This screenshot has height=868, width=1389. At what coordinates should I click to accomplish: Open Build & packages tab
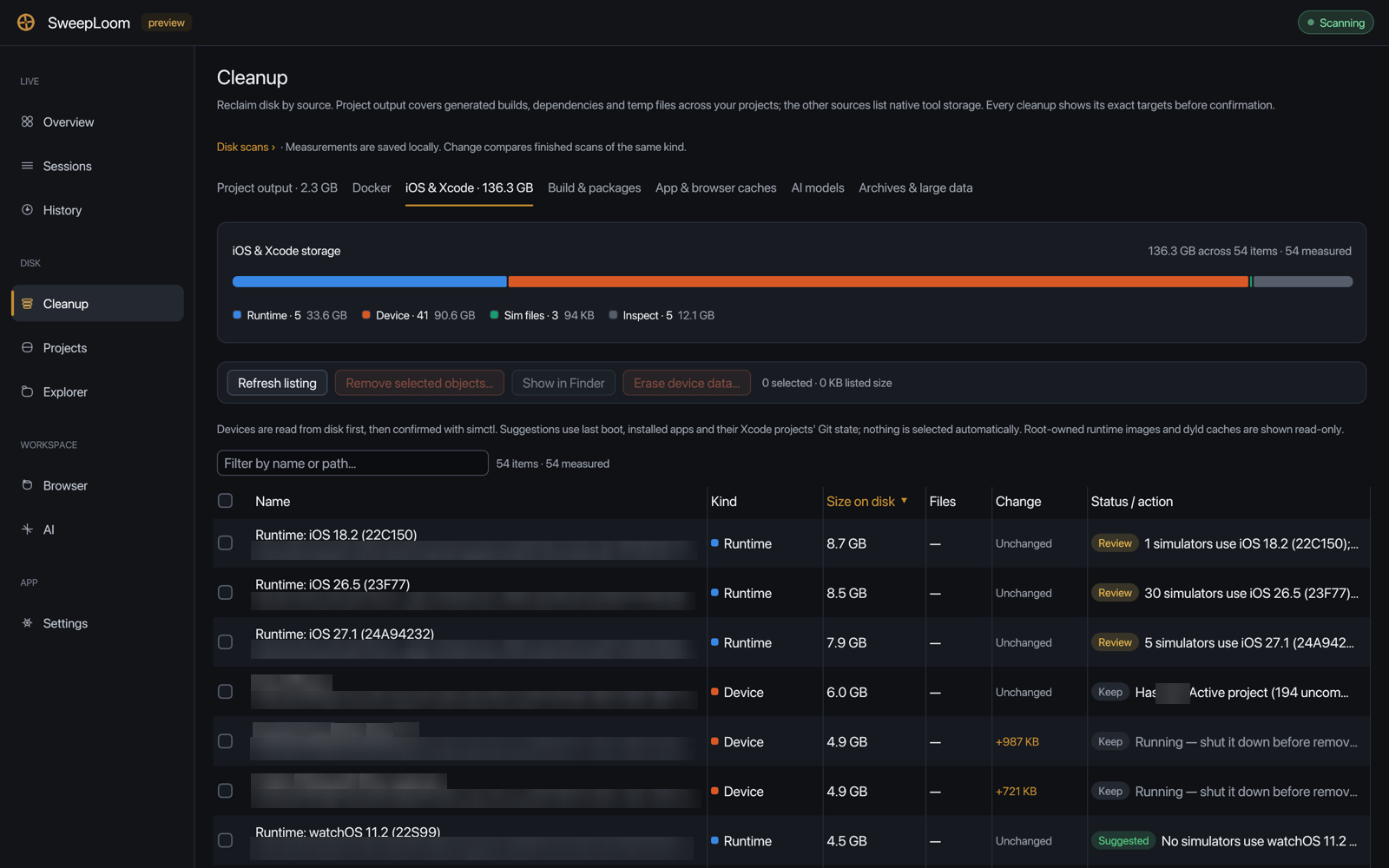coord(594,187)
